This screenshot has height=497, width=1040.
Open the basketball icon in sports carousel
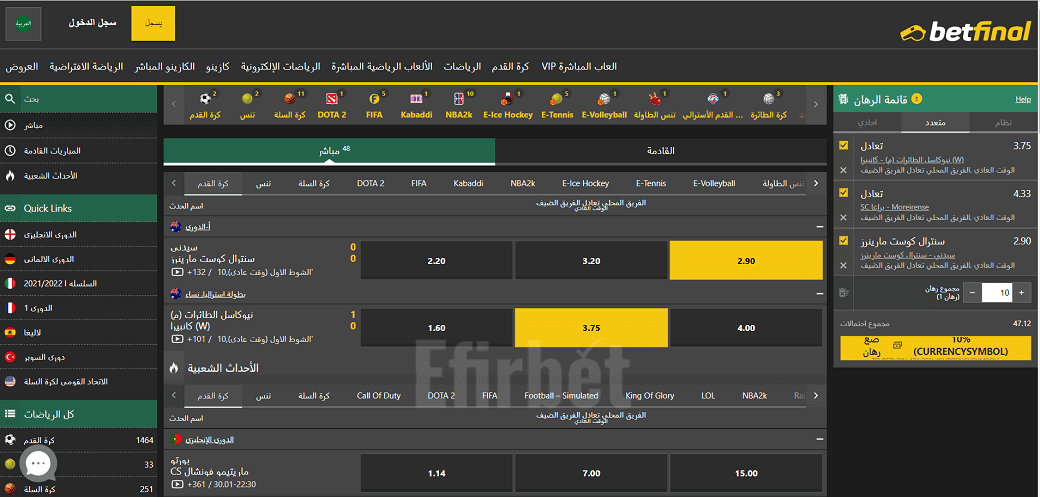pos(290,99)
